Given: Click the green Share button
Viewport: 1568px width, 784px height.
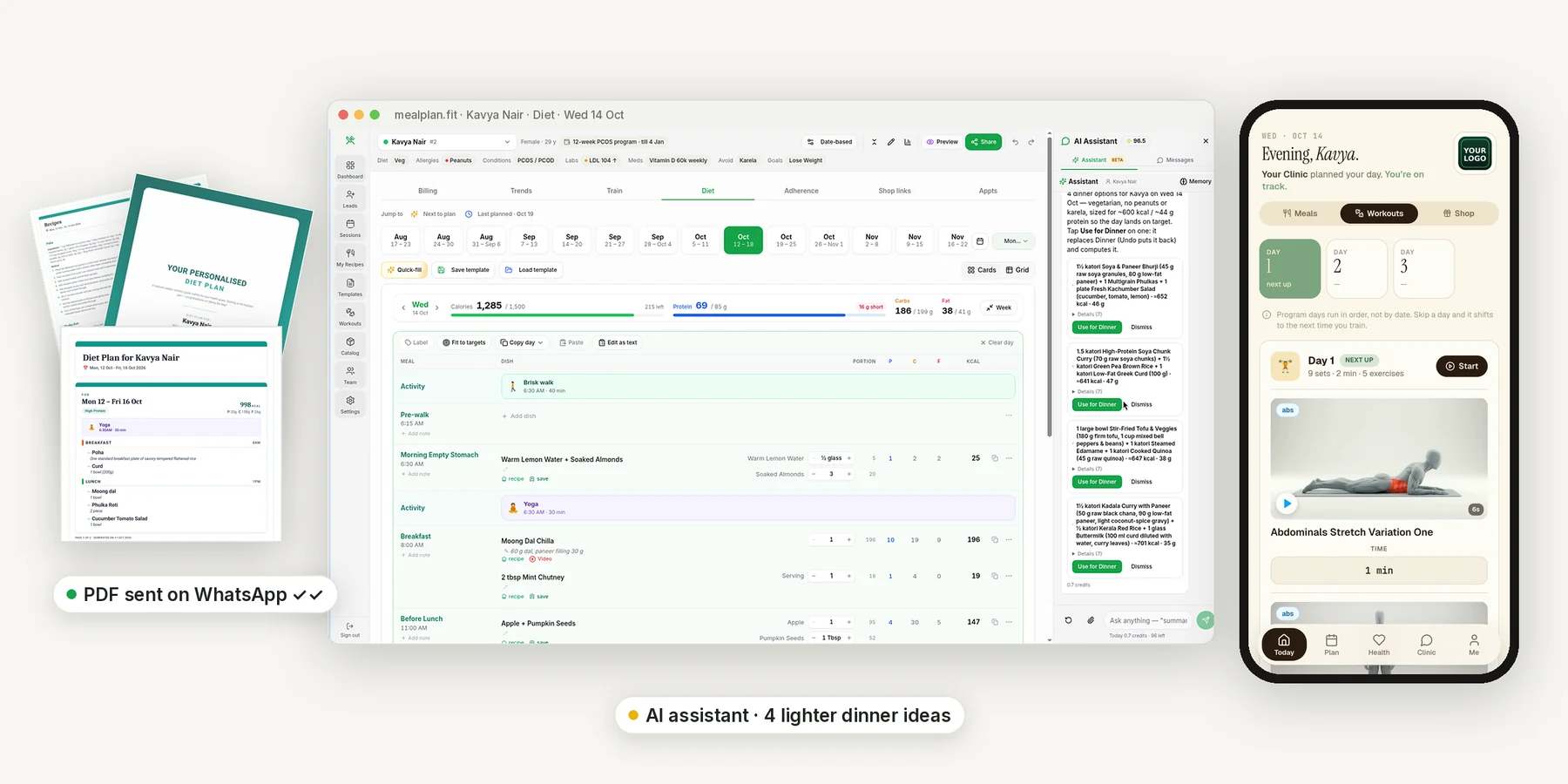Looking at the screenshot, I should click(x=983, y=142).
